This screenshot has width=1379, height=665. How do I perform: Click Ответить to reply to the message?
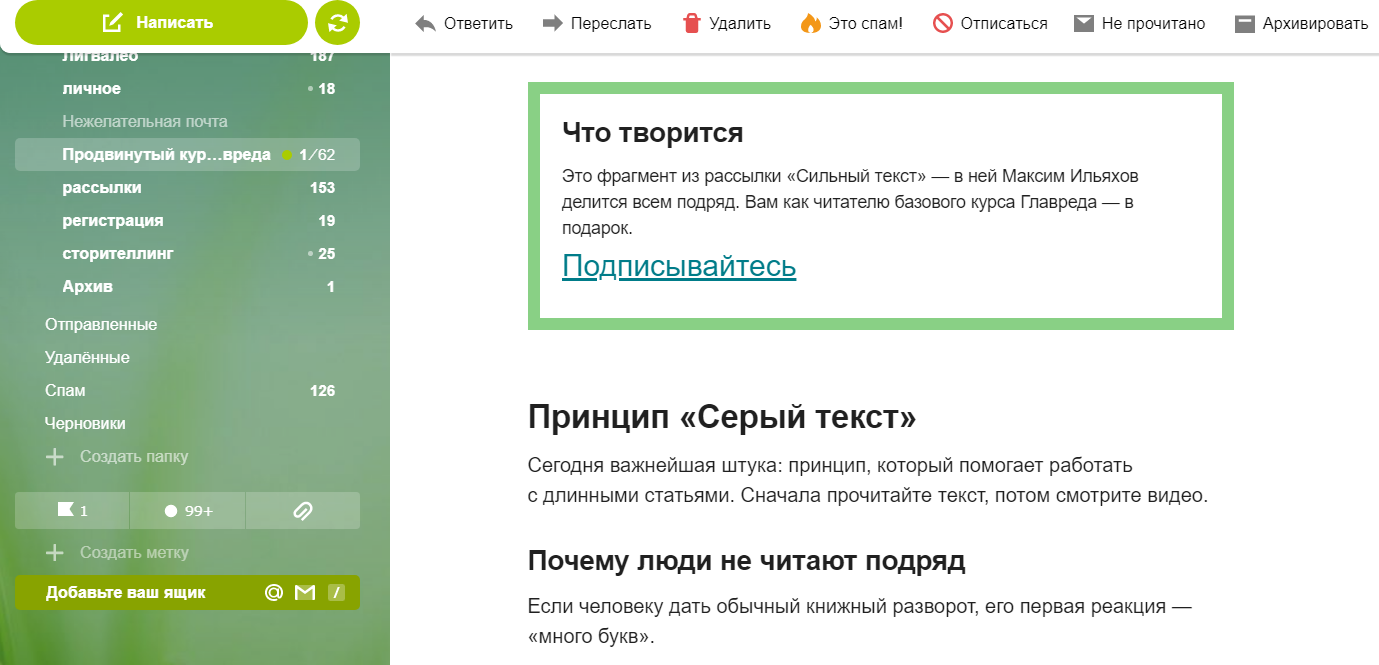point(463,23)
